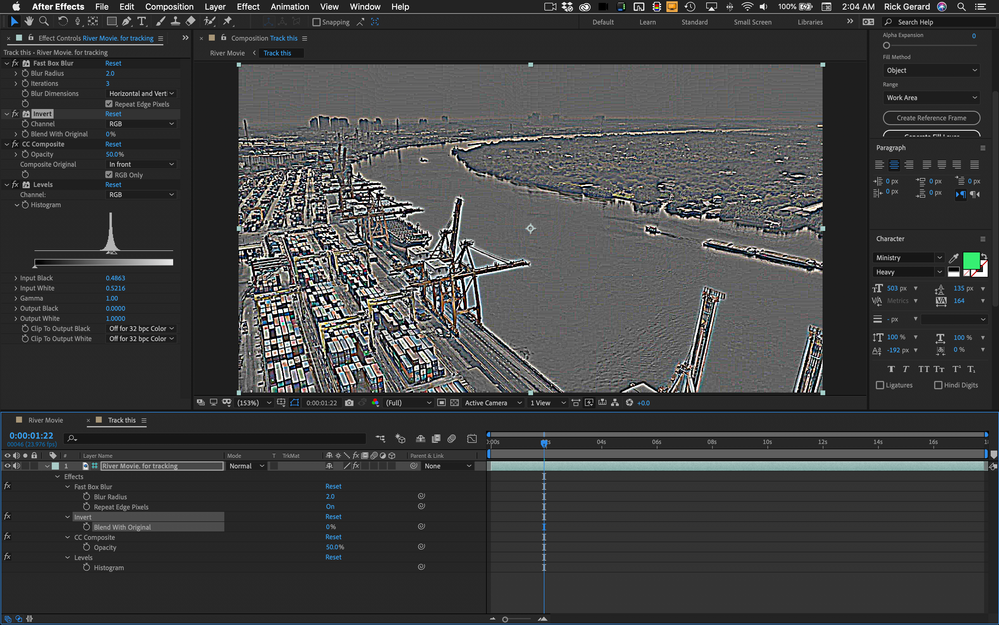Open the Composition menu
This screenshot has height=625, width=999.
pos(169,6)
